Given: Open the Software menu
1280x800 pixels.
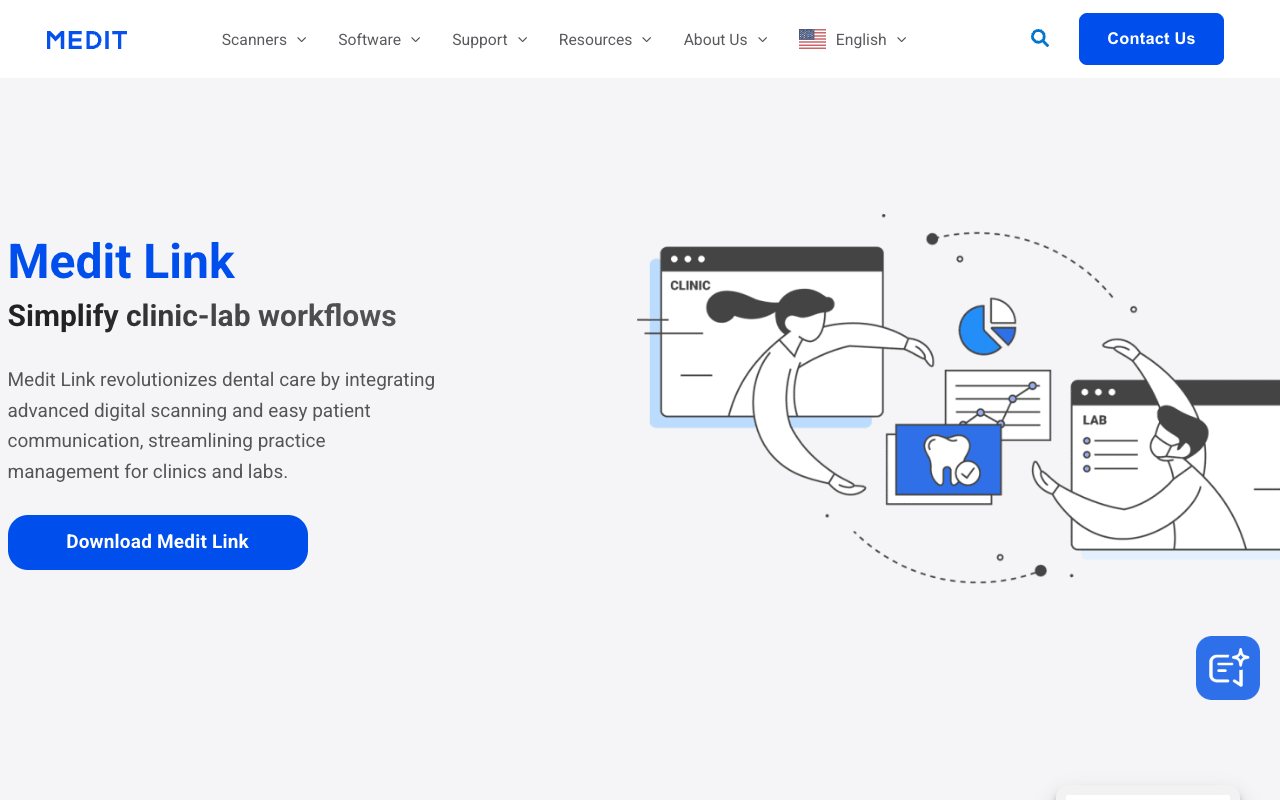Looking at the screenshot, I should tap(369, 40).
